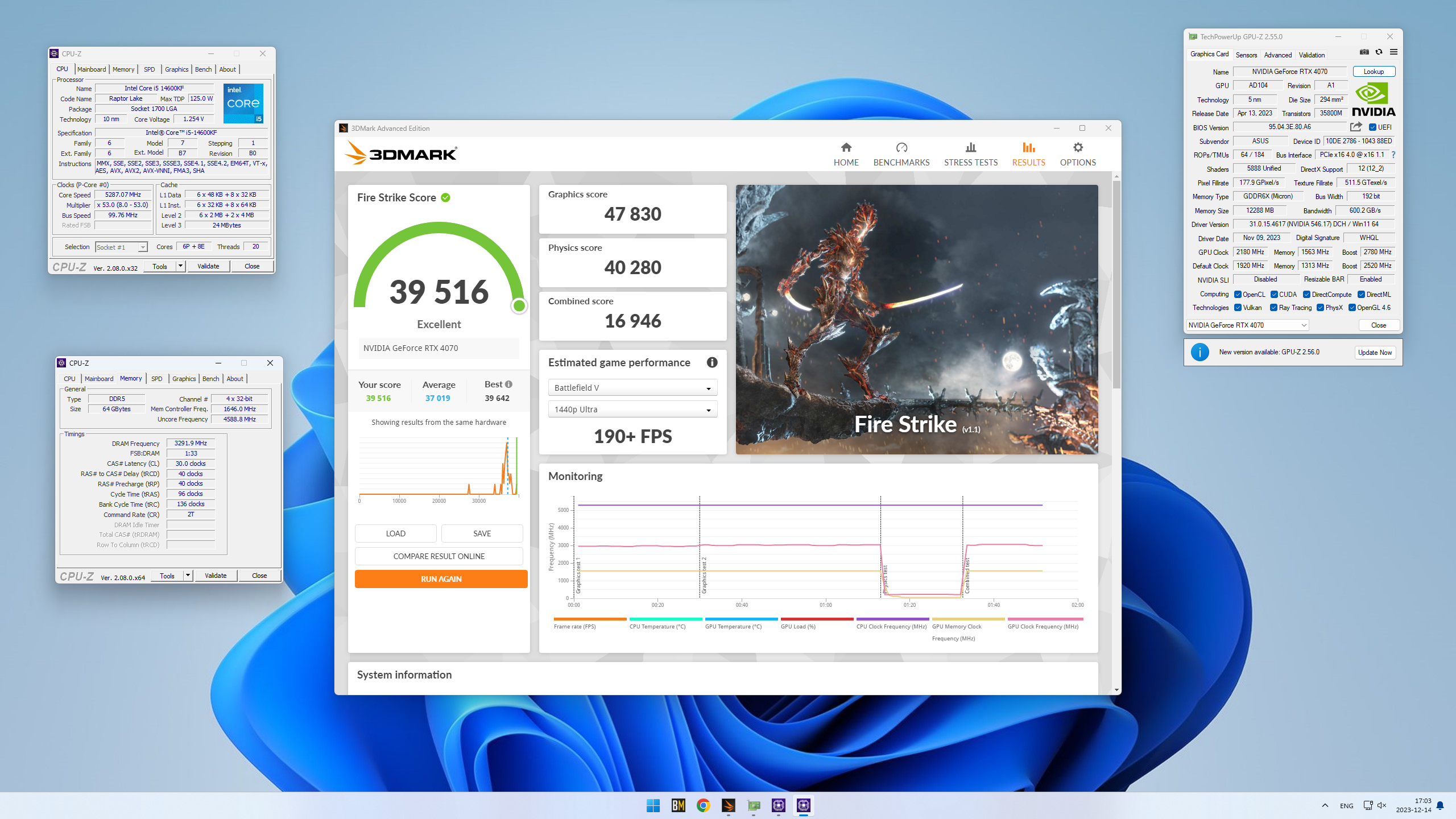This screenshot has width=1456, height=819.
Task: Expand Tools dropdown arrow in lower CPU-Z Memory window
Action: (x=188, y=576)
